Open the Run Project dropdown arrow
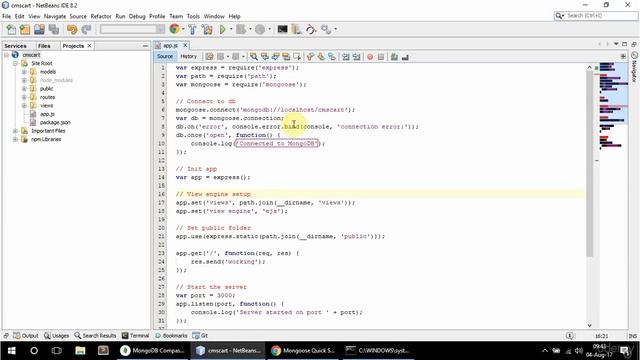The image size is (640, 360). click(x=231, y=29)
